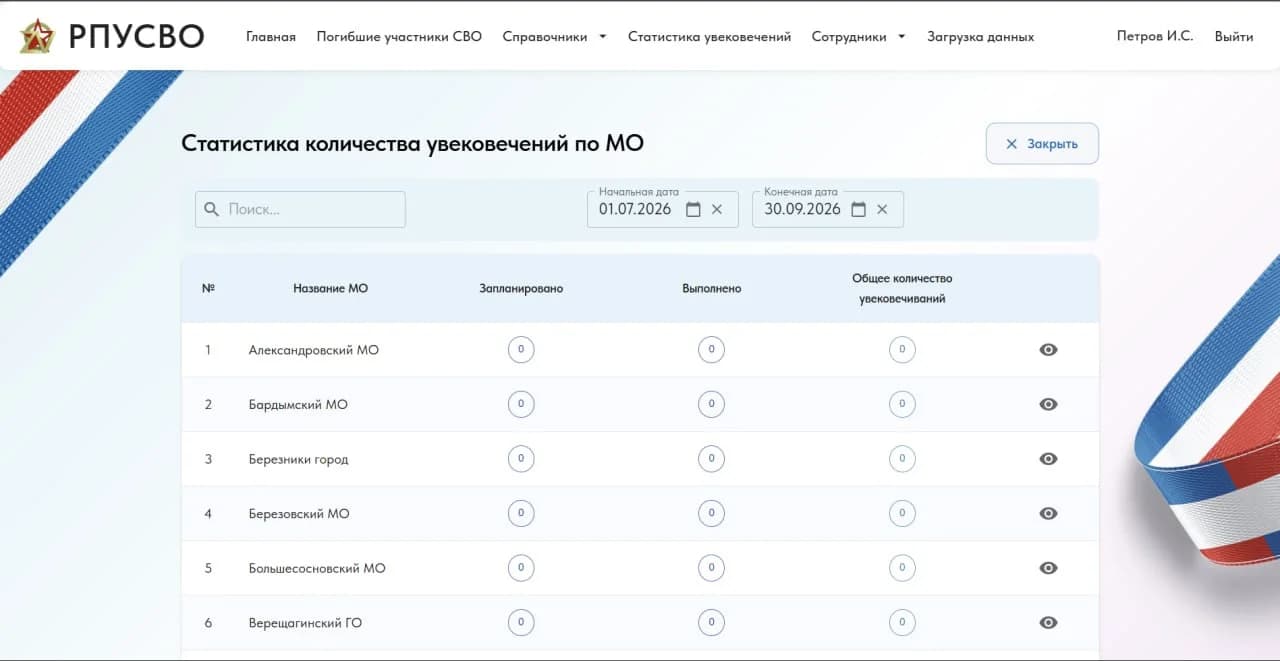Select the Бардымский МО name
The height and width of the screenshot is (661, 1280).
pyautogui.click(x=298, y=404)
